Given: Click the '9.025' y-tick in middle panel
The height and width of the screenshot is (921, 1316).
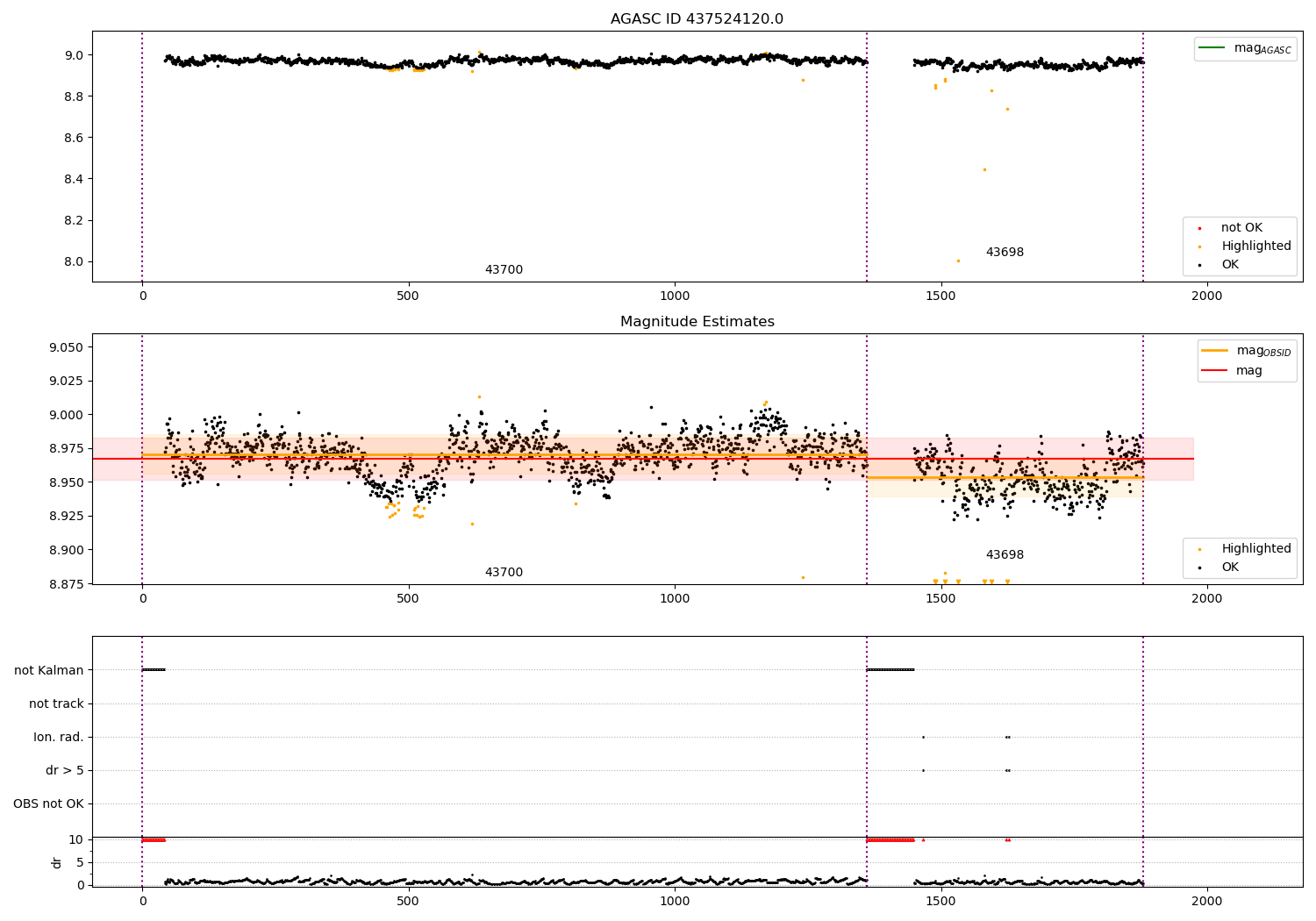Looking at the screenshot, I should click(66, 382).
